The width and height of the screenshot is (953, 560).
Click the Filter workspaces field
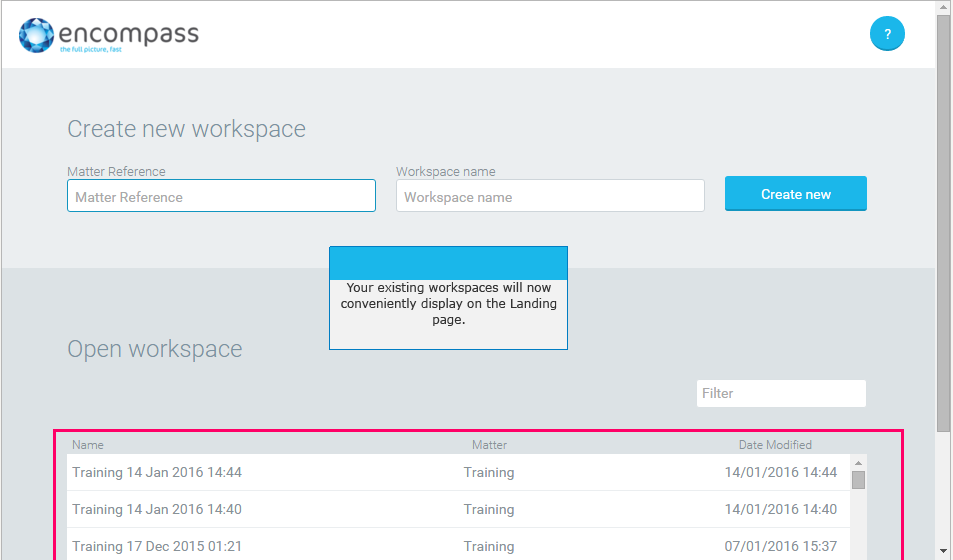781,393
